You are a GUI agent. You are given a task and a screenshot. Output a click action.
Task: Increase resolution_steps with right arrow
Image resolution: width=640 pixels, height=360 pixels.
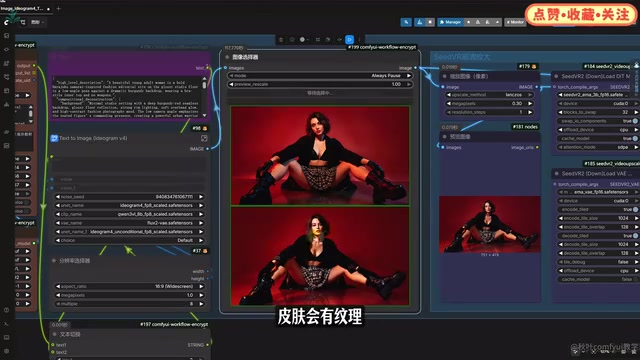pos(530,112)
